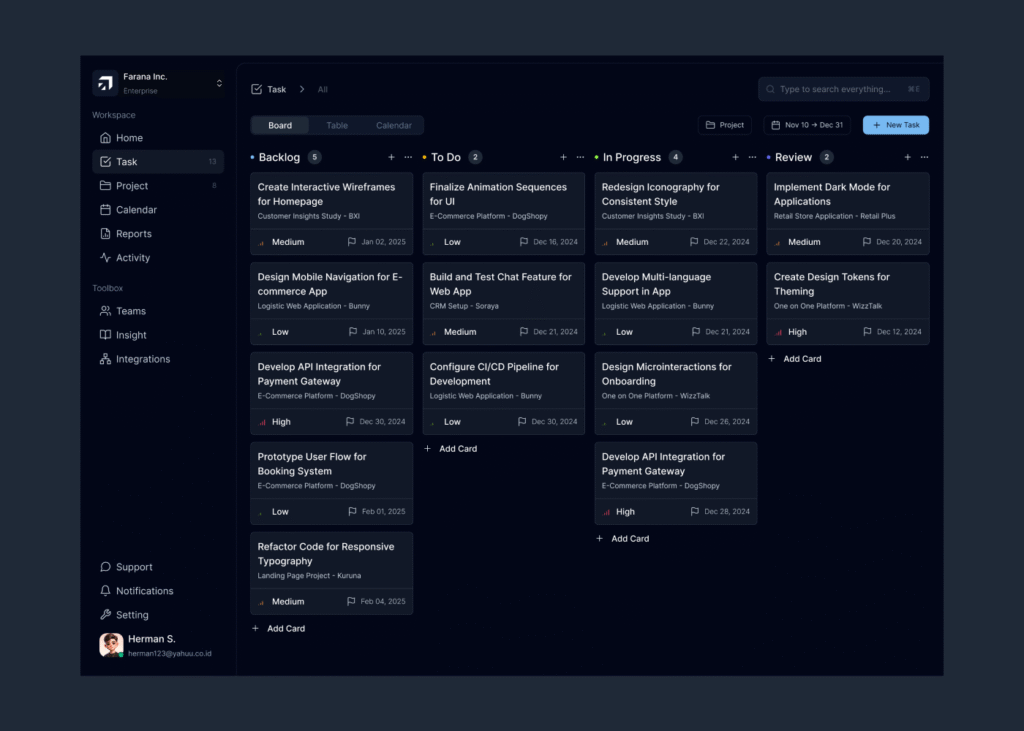Open the Insight section
Viewport: 1024px width, 731px height.
click(x=130, y=335)
